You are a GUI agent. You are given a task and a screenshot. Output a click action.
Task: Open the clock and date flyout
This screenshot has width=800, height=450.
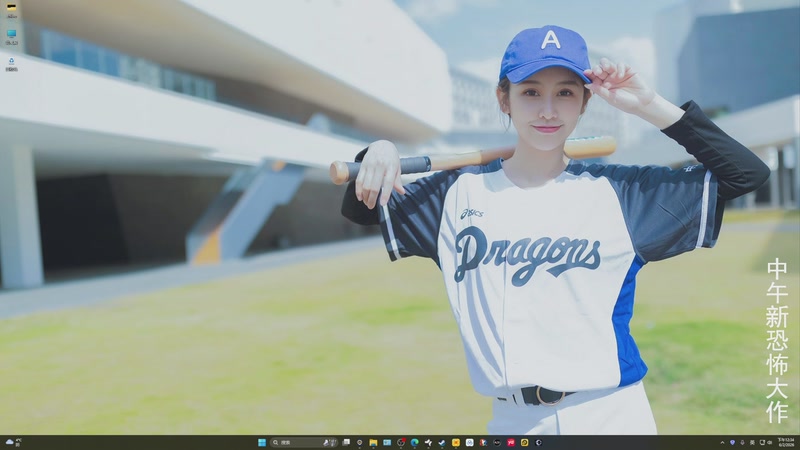point(786,442)
